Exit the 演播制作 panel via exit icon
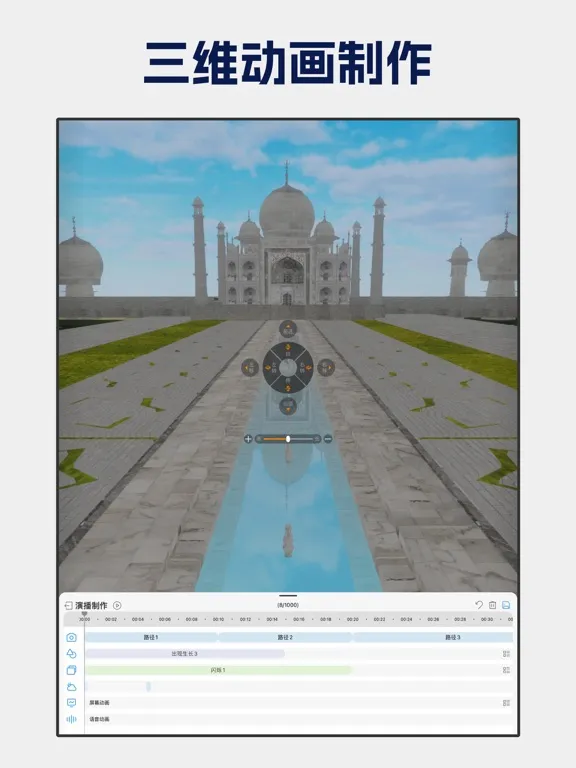 69,605
